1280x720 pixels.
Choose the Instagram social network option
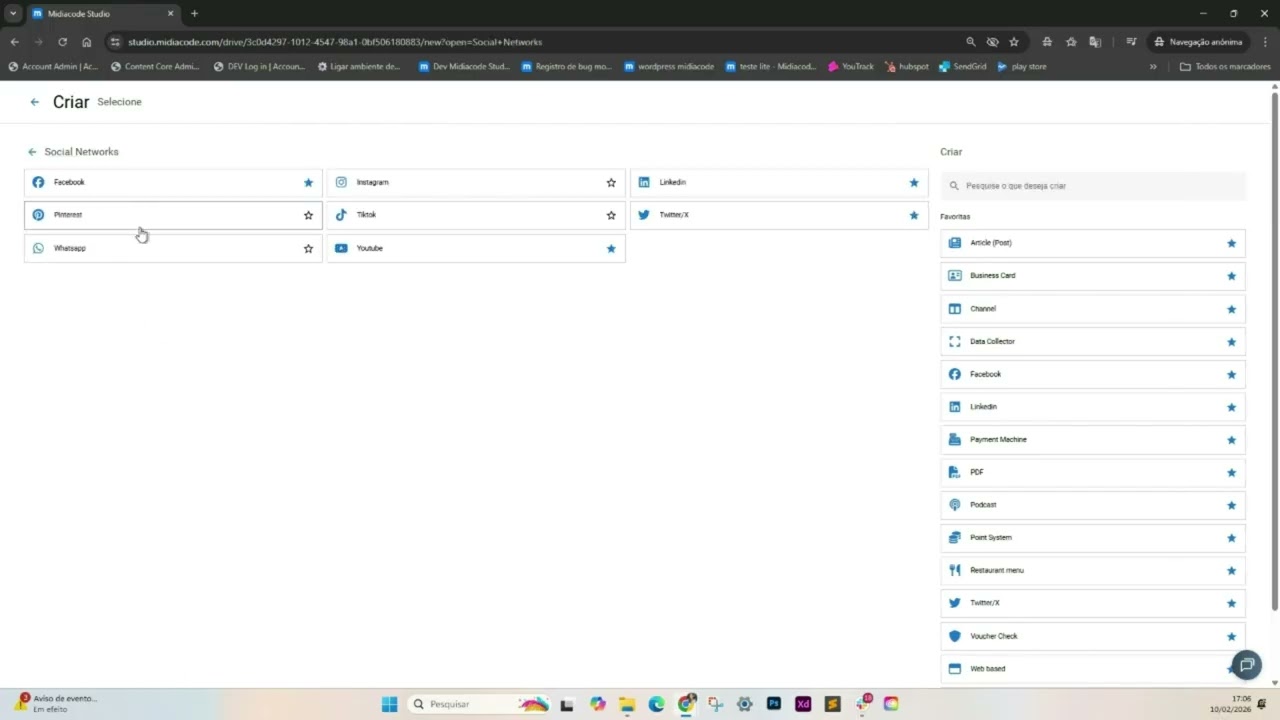(x=476, y=183)
